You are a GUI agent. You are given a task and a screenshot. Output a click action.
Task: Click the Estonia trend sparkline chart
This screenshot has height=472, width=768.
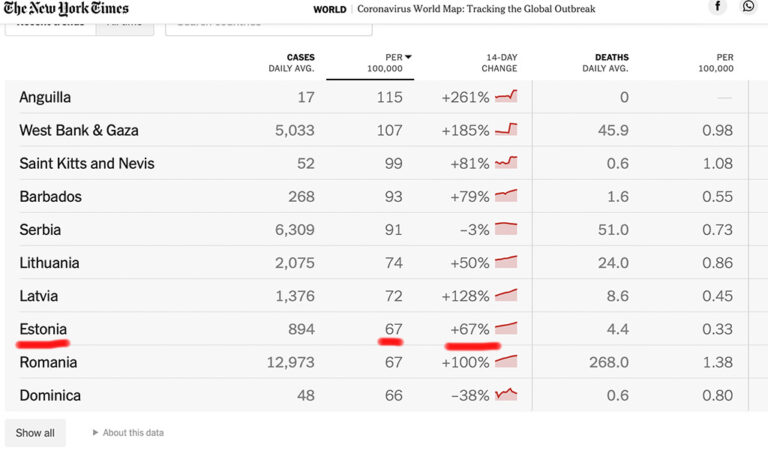tap(507, 328)
